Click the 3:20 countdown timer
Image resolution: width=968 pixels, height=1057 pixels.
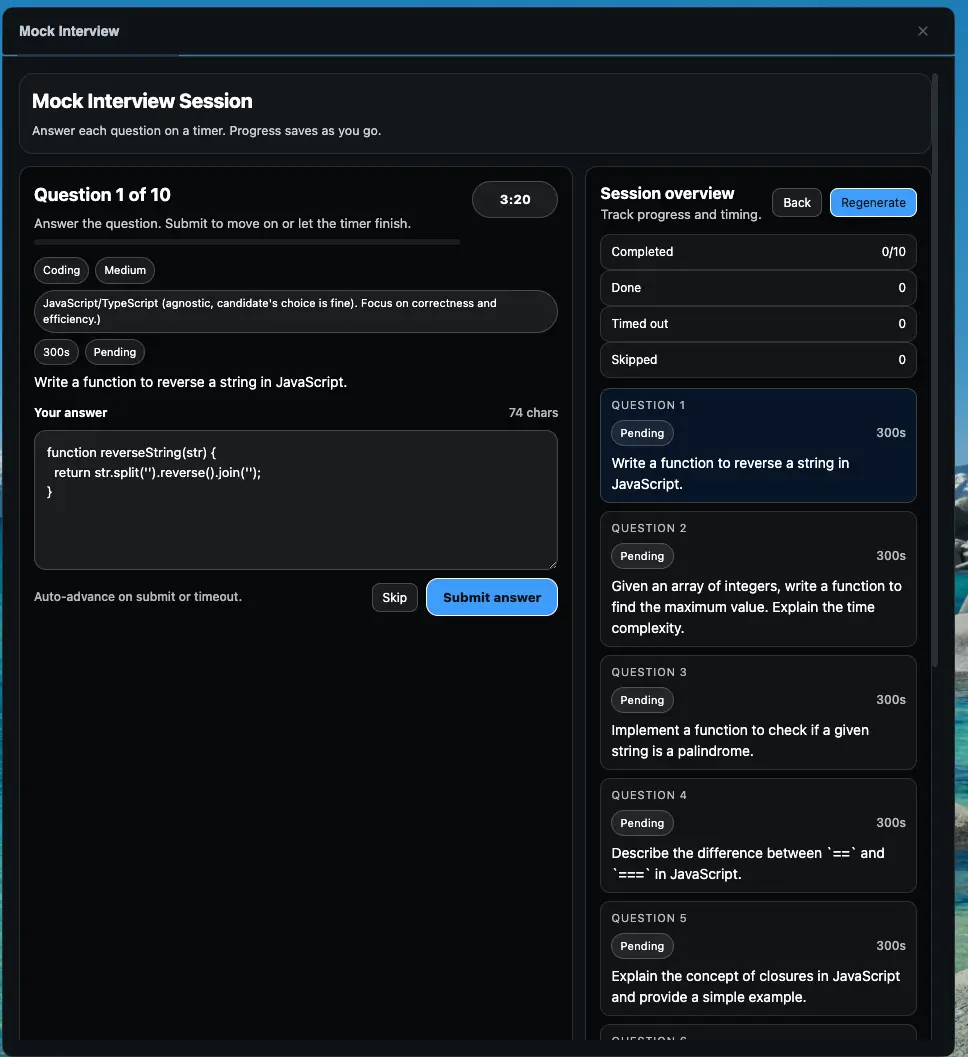click(515, 200)
